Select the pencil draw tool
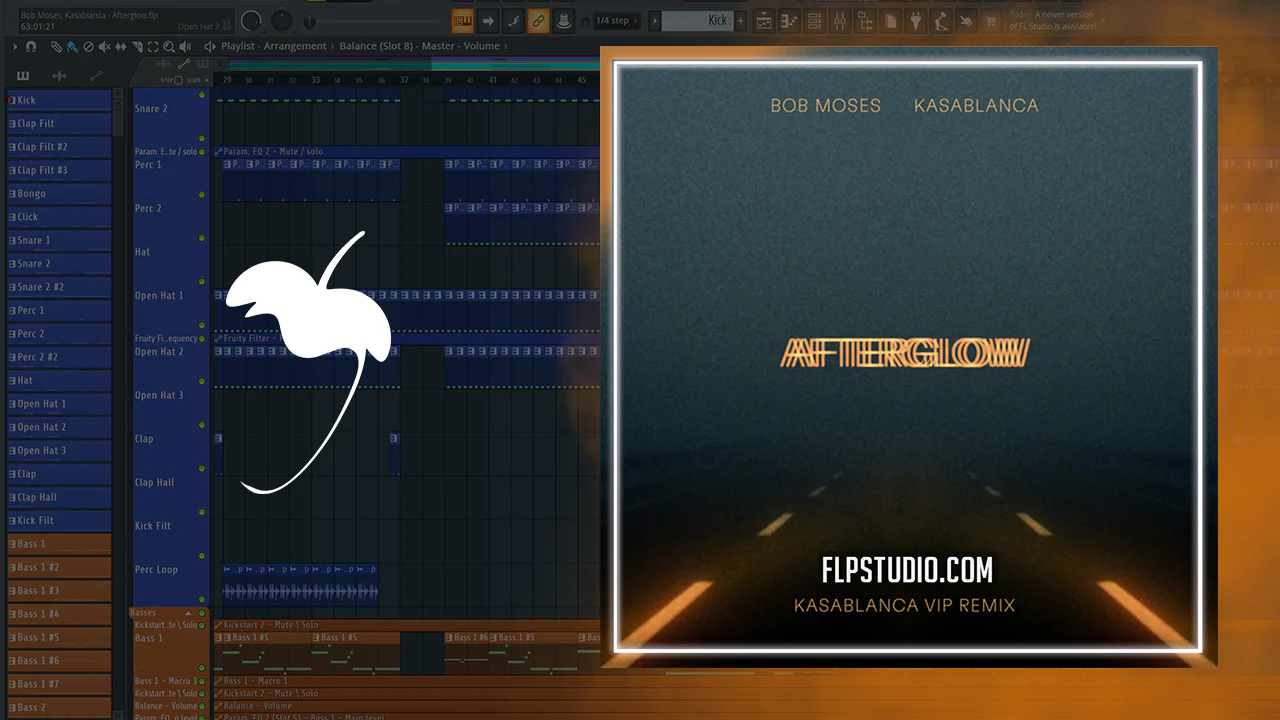This screenshot has height=720, width=1280. tap(56, 46)
